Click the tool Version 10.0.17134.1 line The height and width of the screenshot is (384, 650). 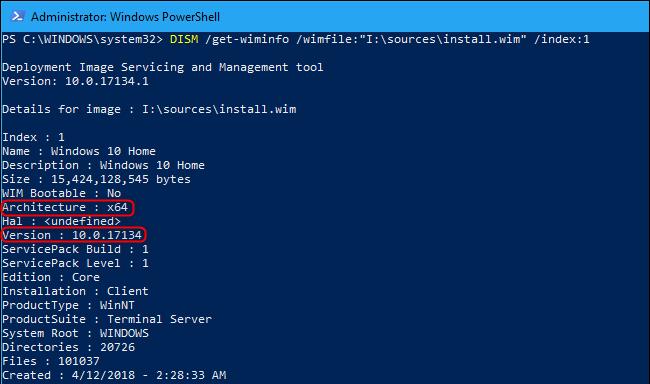(x=75, y=81)
